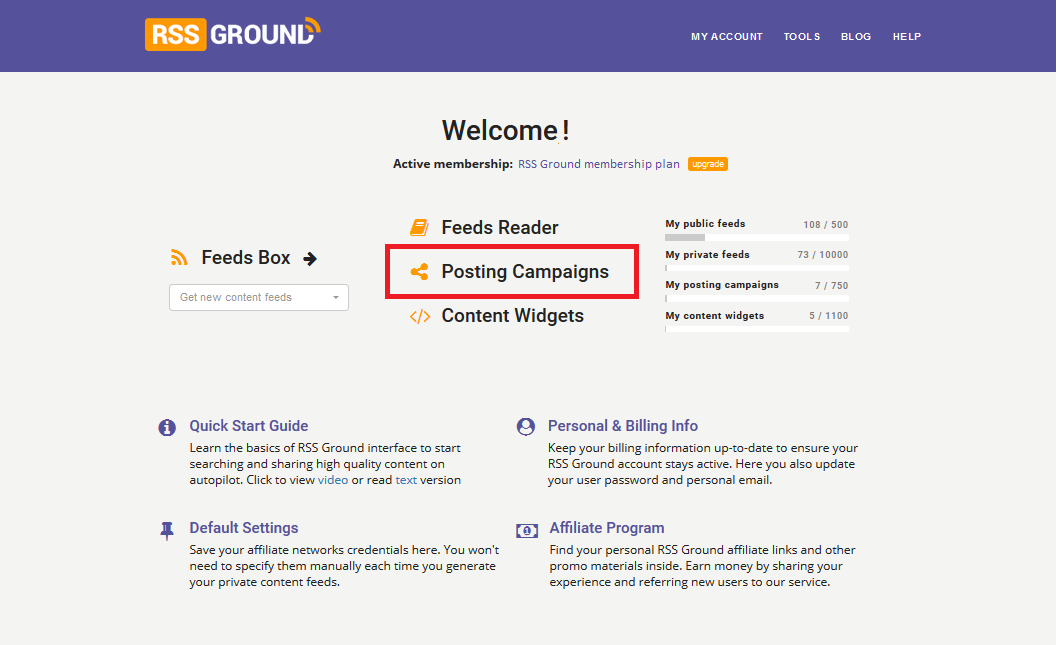The image size is (1056, 645).
Task: Open Default Settings
Action: pyautogui.click(x=244, y=528)
